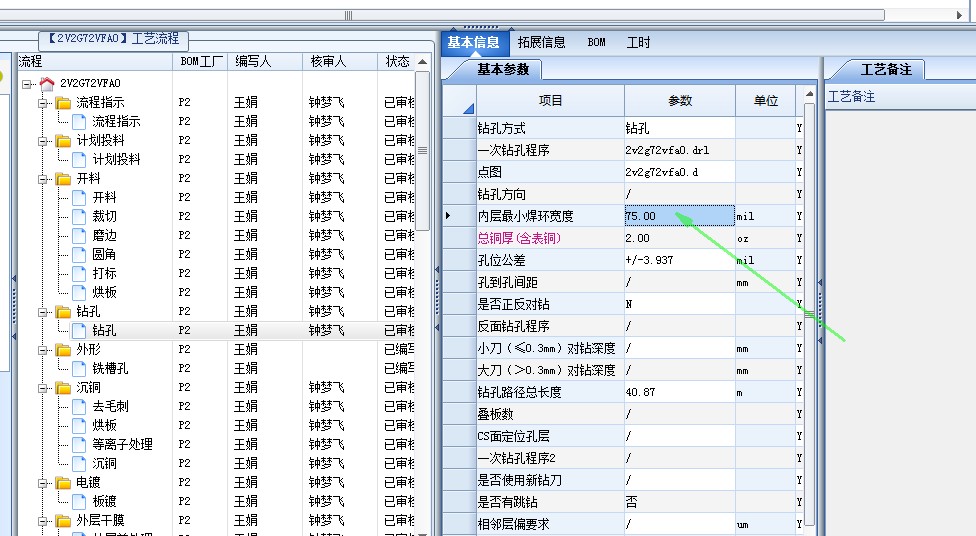The height and width of the screenshot is (536, 976).
Task: Click the 沉铜 folder icon
Action: [x=63, y=388]
